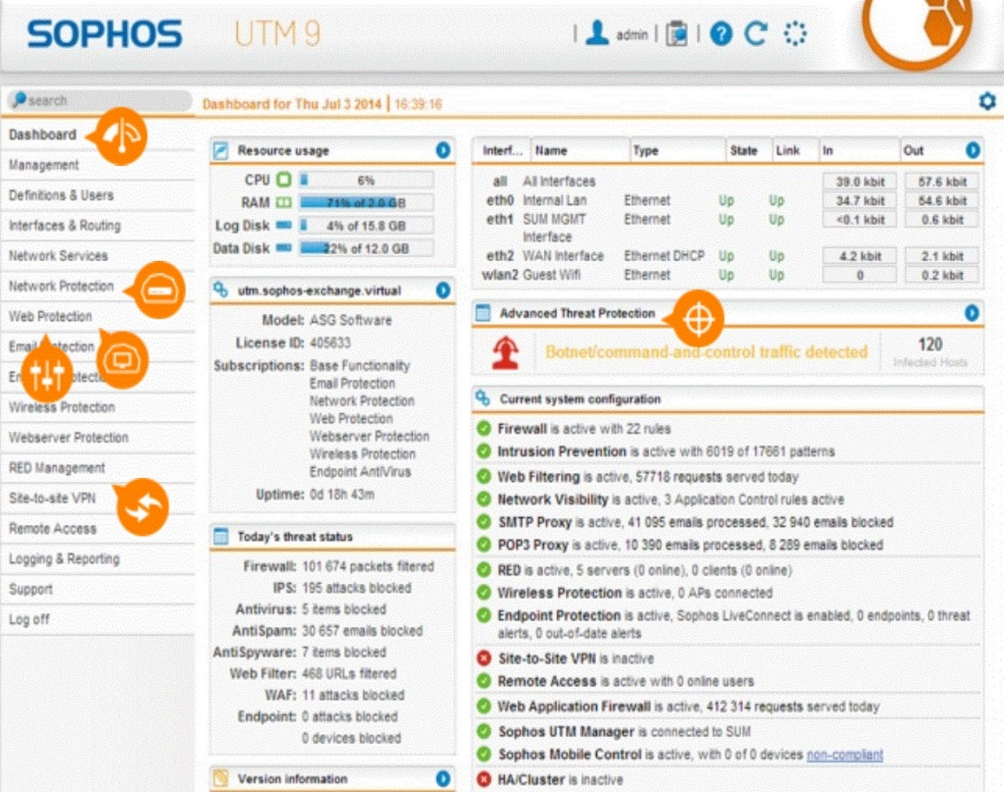Expand the interfaces table arrow button

[x=973, y=150]
